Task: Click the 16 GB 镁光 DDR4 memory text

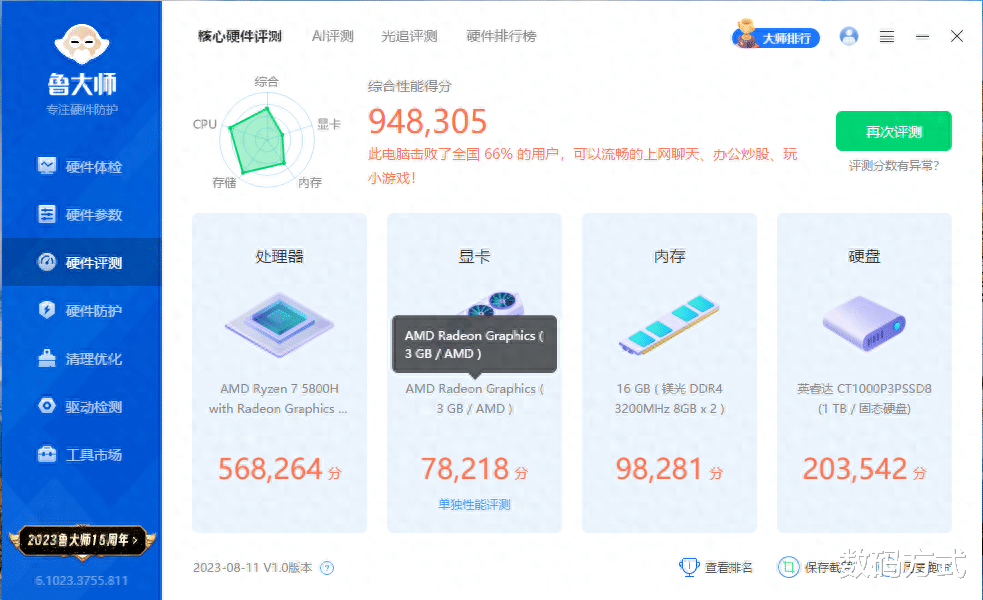Action: click(670, 399)
